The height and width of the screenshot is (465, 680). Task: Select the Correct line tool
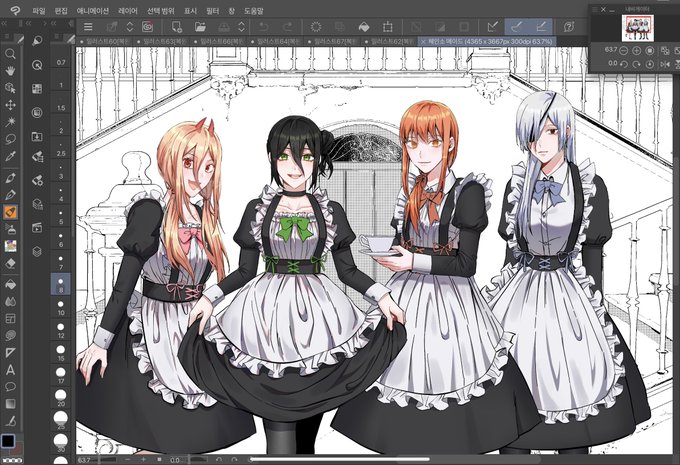coord(10,421)
